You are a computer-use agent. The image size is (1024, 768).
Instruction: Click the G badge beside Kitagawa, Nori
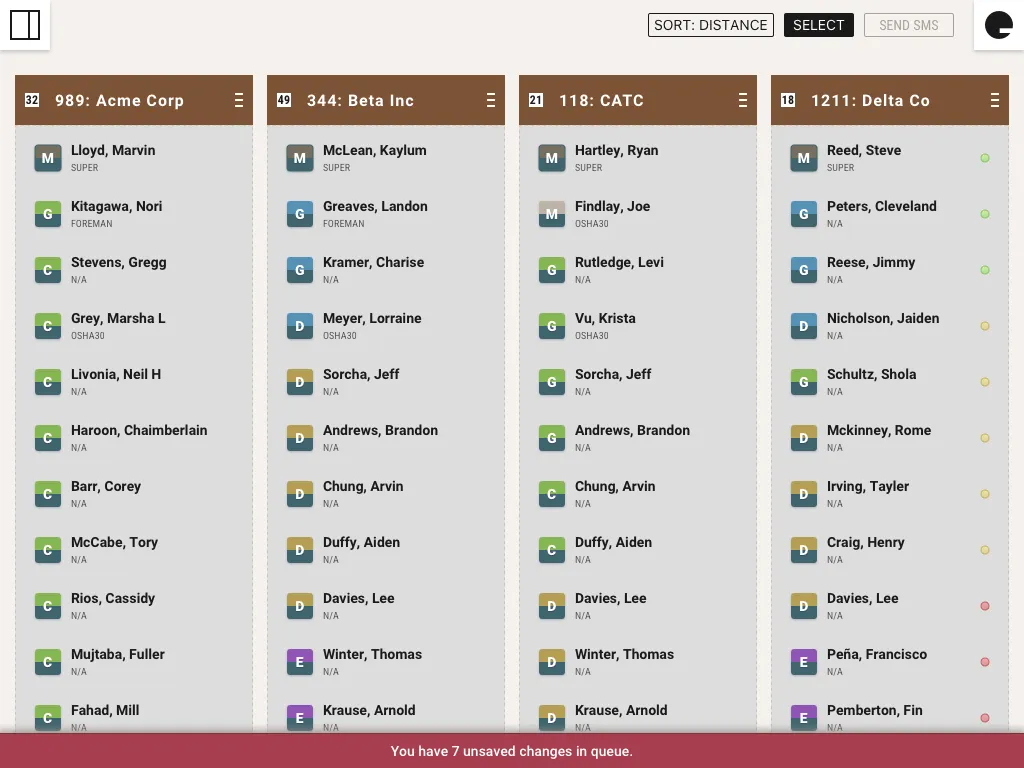pyautogui.click(x=48, y=214)
